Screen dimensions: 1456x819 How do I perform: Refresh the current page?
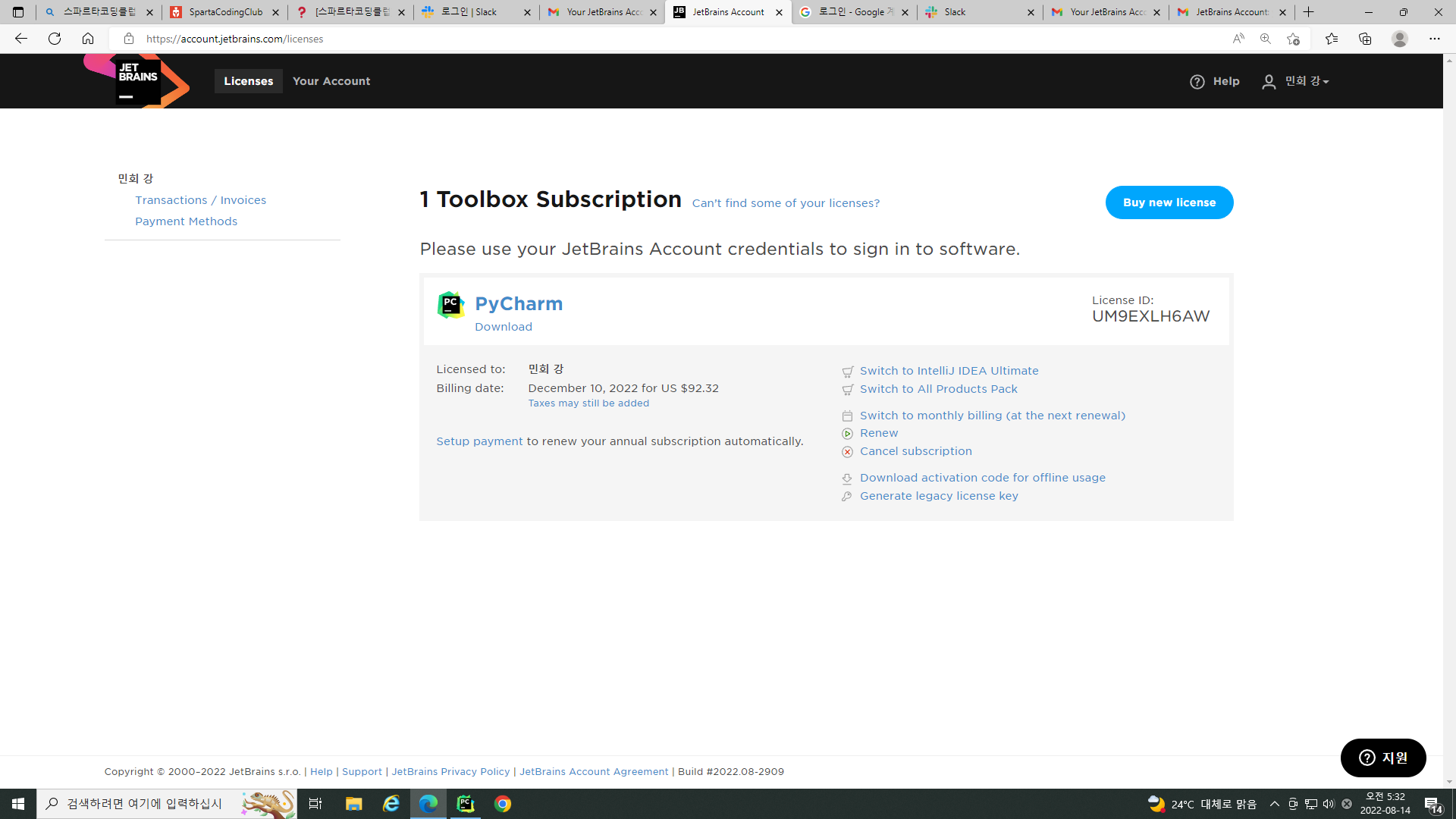click(55, 39)
